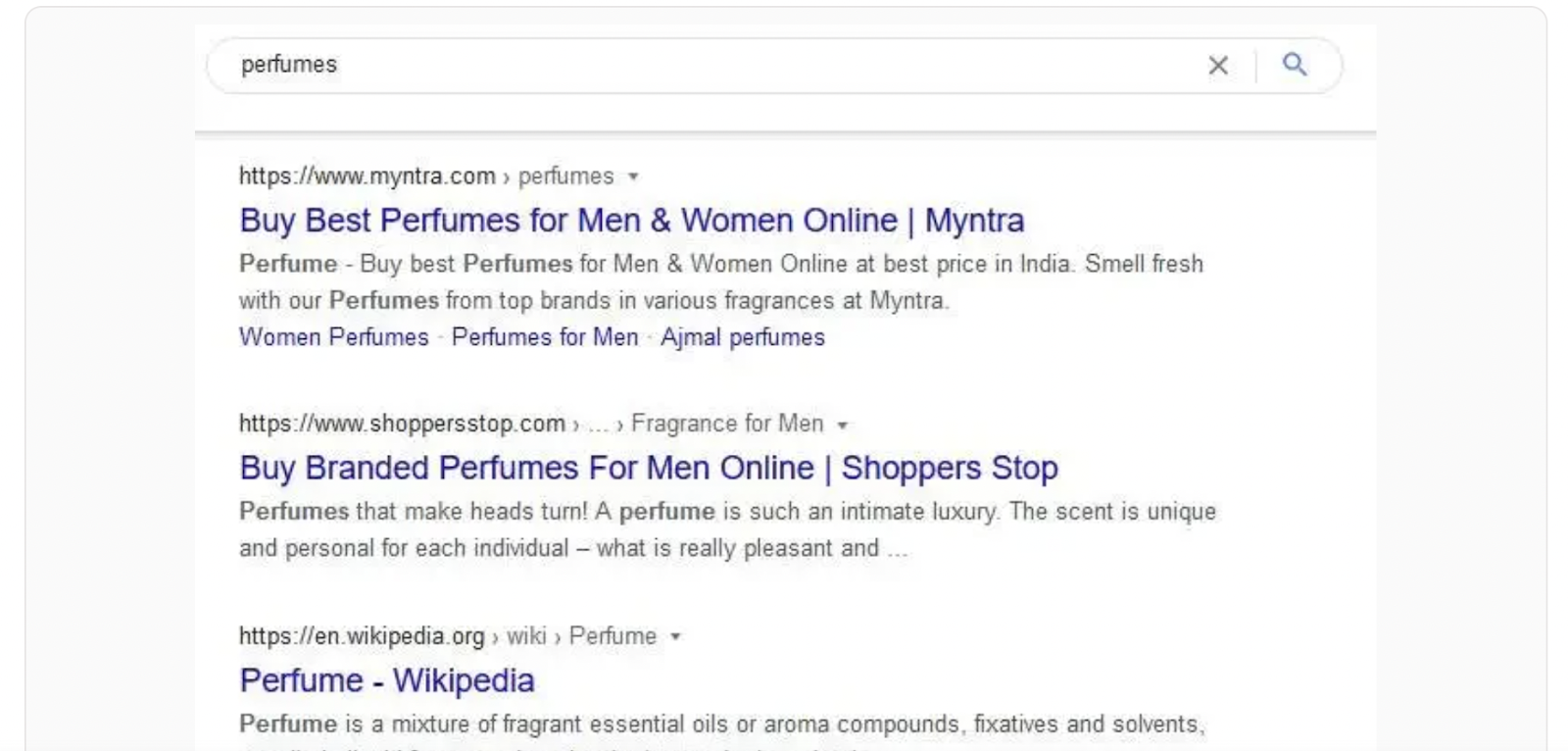1568x751 pixels.
Task: Open the Shoppers Stop branded perfumes result
Action: click(x=648, y=469)
